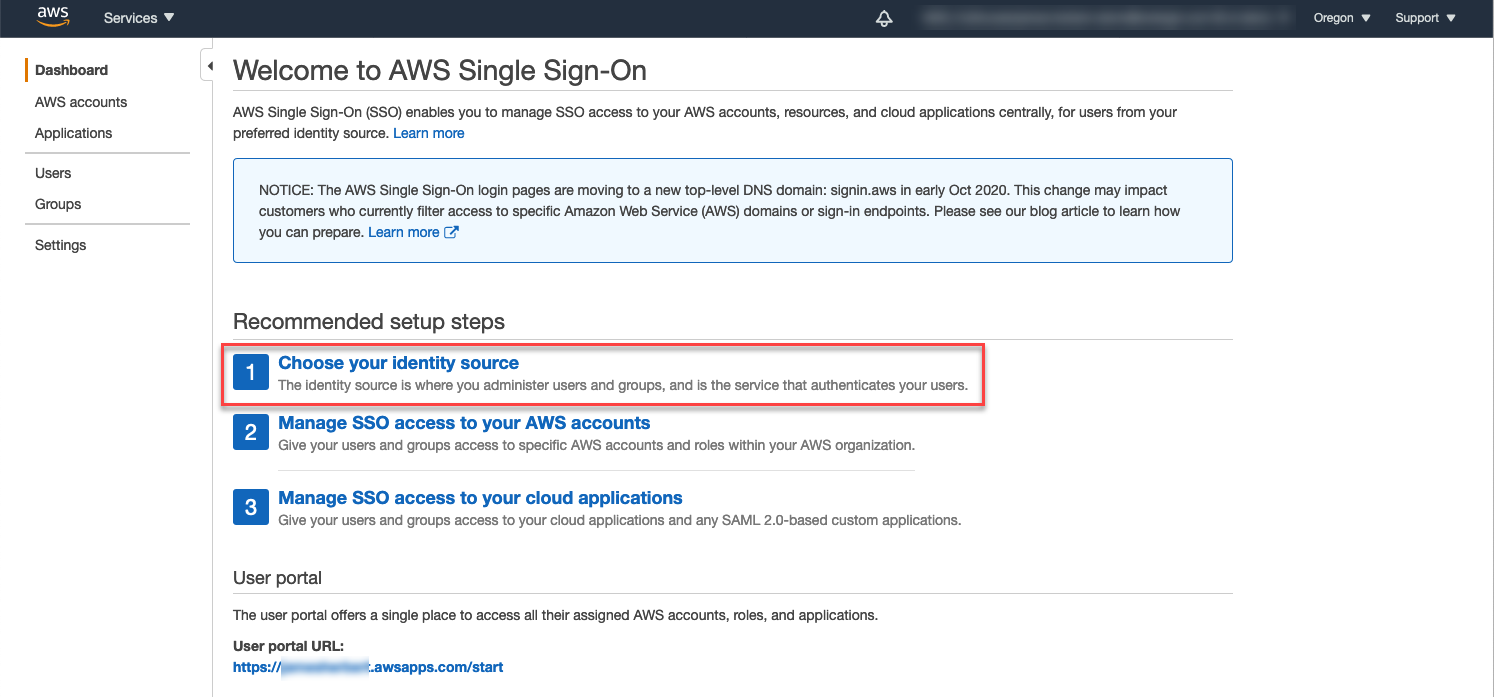Open Manage SSO access to your AWS accounts

pyautogui.click(x=464, y=422)
